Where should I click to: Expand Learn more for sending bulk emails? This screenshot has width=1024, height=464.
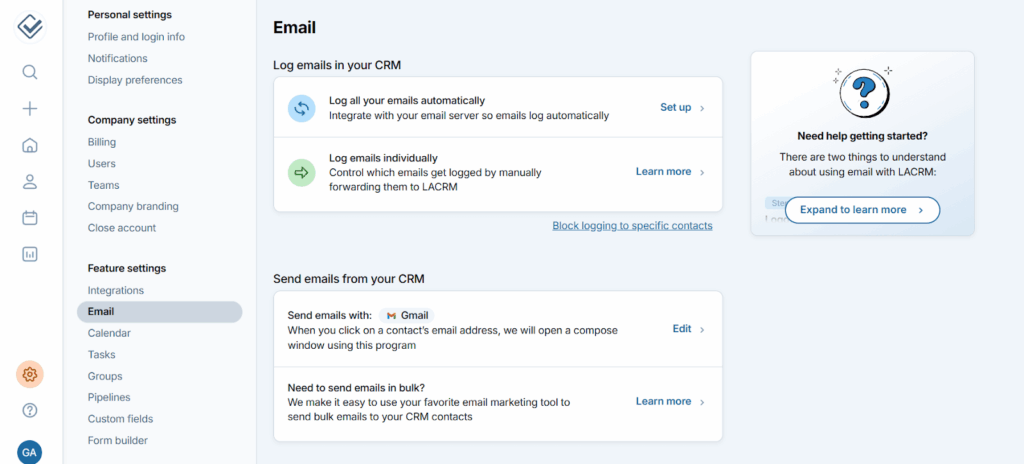coord(670,401)
